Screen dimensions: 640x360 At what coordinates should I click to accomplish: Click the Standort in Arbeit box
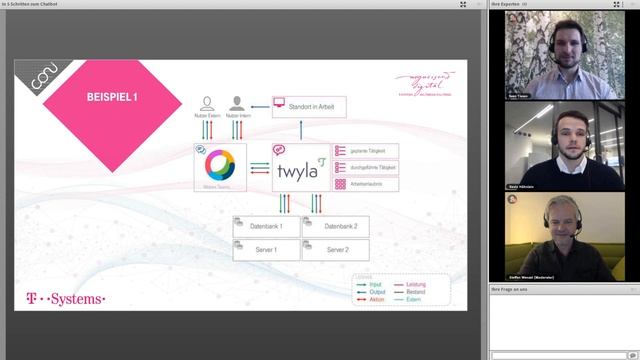click(x=309, y=107)
